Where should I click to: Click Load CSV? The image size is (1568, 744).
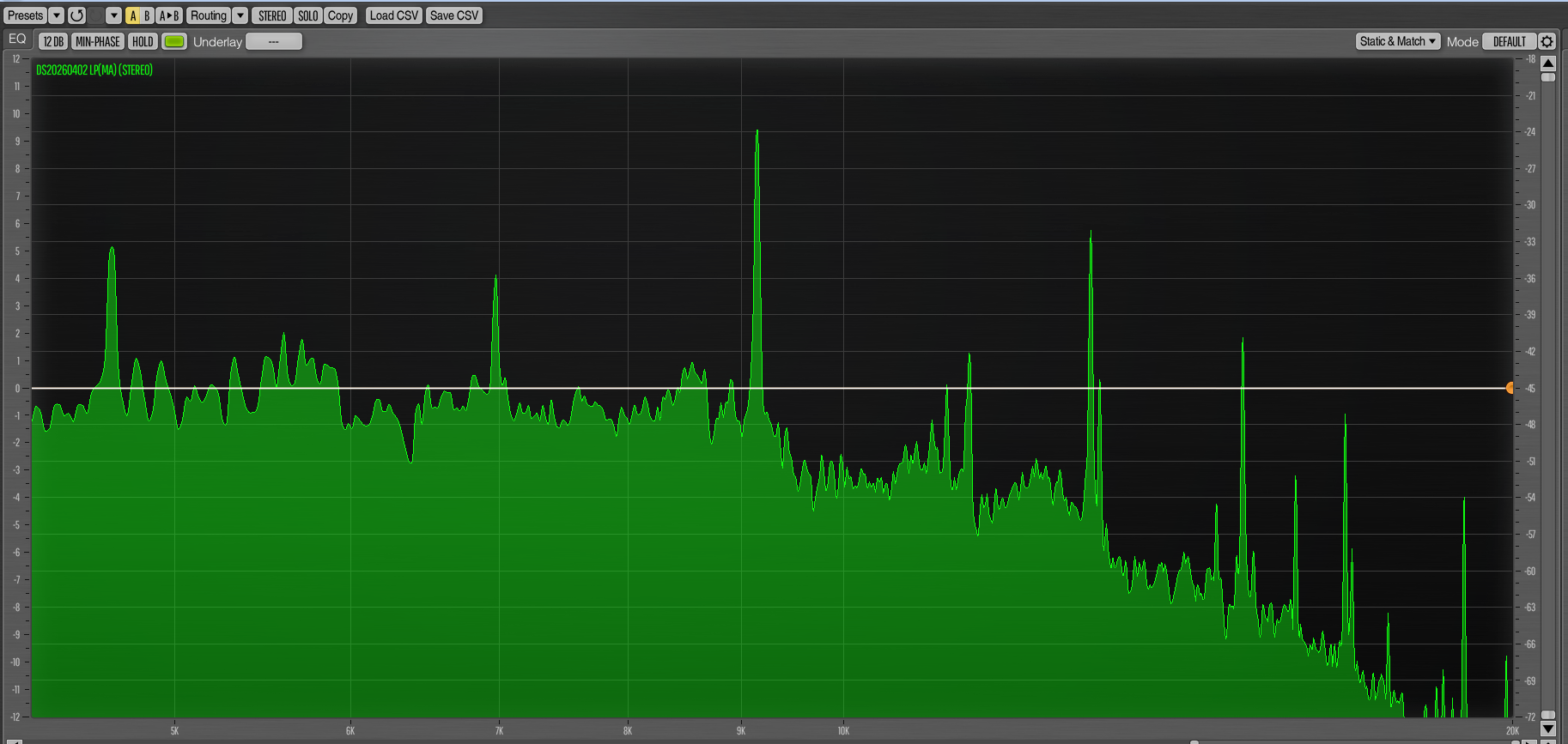point(394,15)
